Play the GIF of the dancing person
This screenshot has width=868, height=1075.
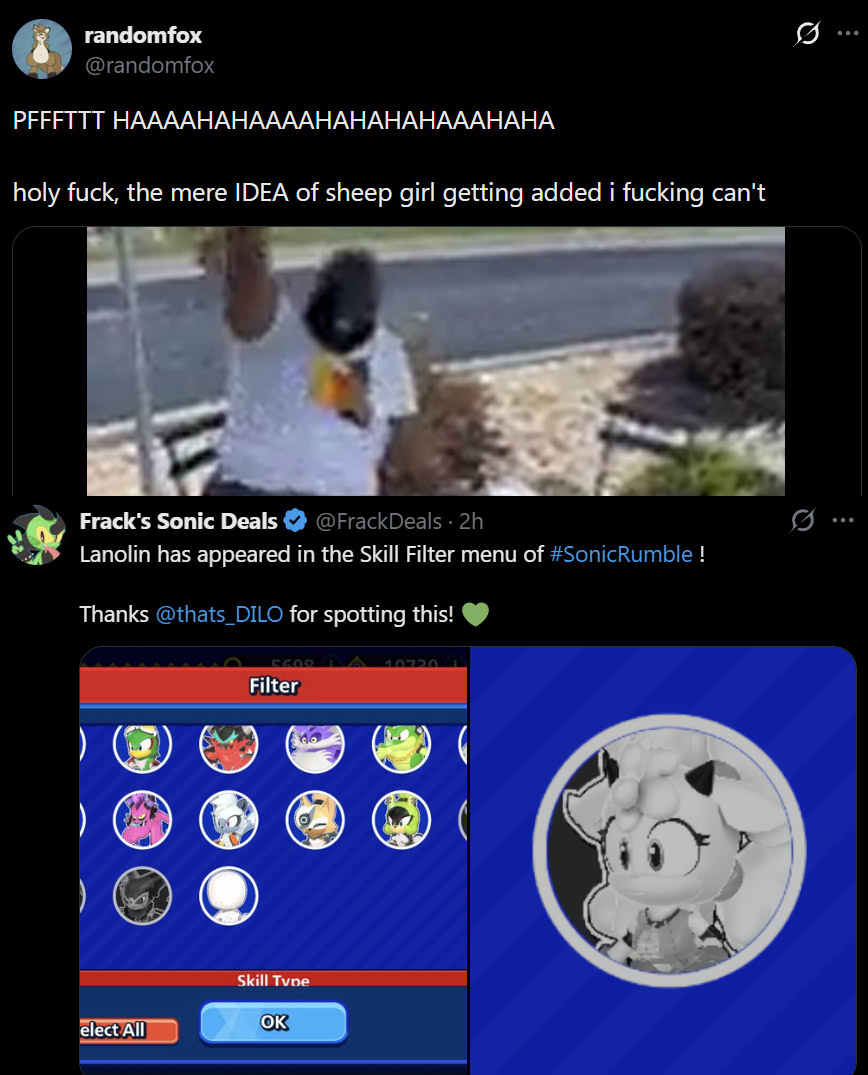436,361
